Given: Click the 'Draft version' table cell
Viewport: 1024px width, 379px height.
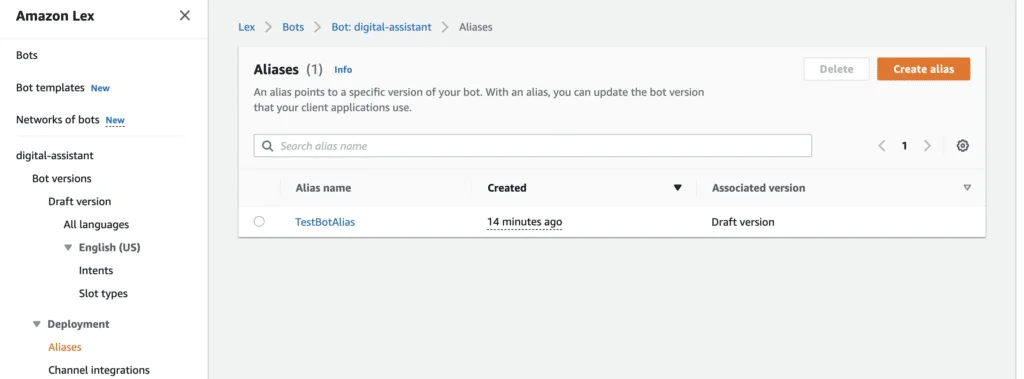Looking at the screenshot, I should click(x=743, y=222).
